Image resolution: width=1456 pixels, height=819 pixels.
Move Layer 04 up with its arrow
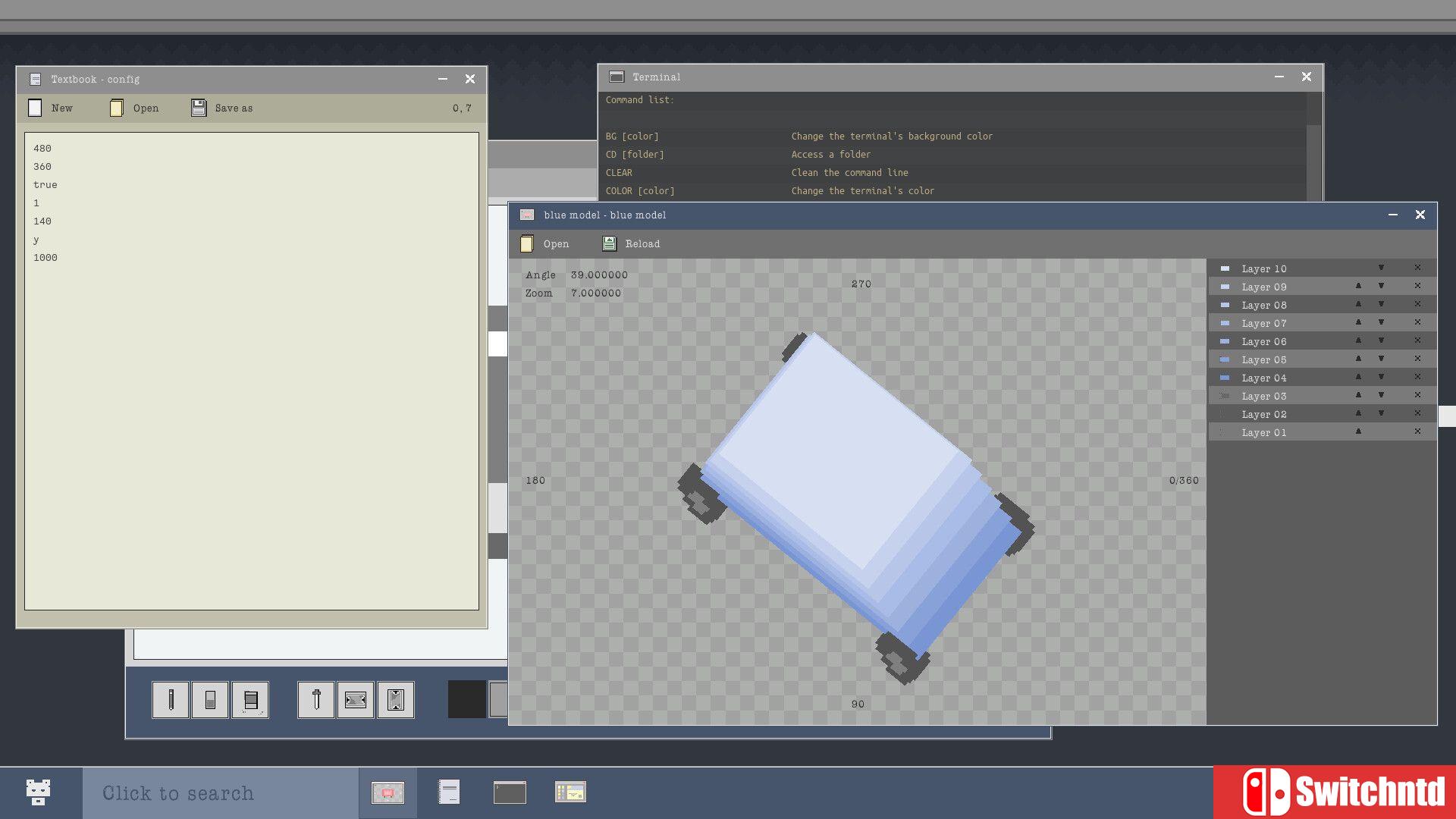click(1358, 377)
